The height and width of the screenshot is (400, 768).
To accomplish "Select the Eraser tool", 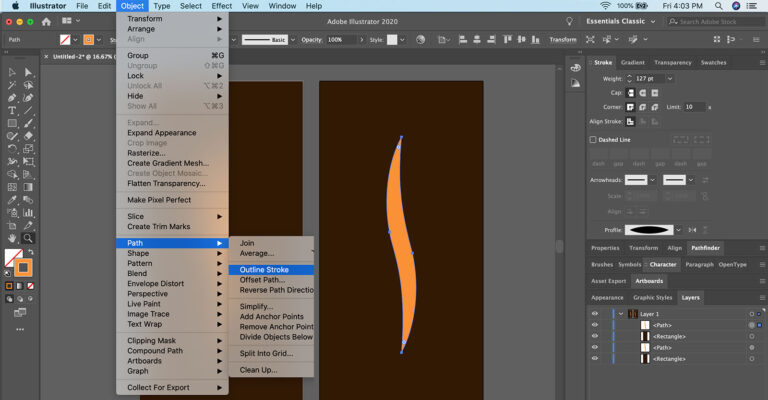I will 28,136.
